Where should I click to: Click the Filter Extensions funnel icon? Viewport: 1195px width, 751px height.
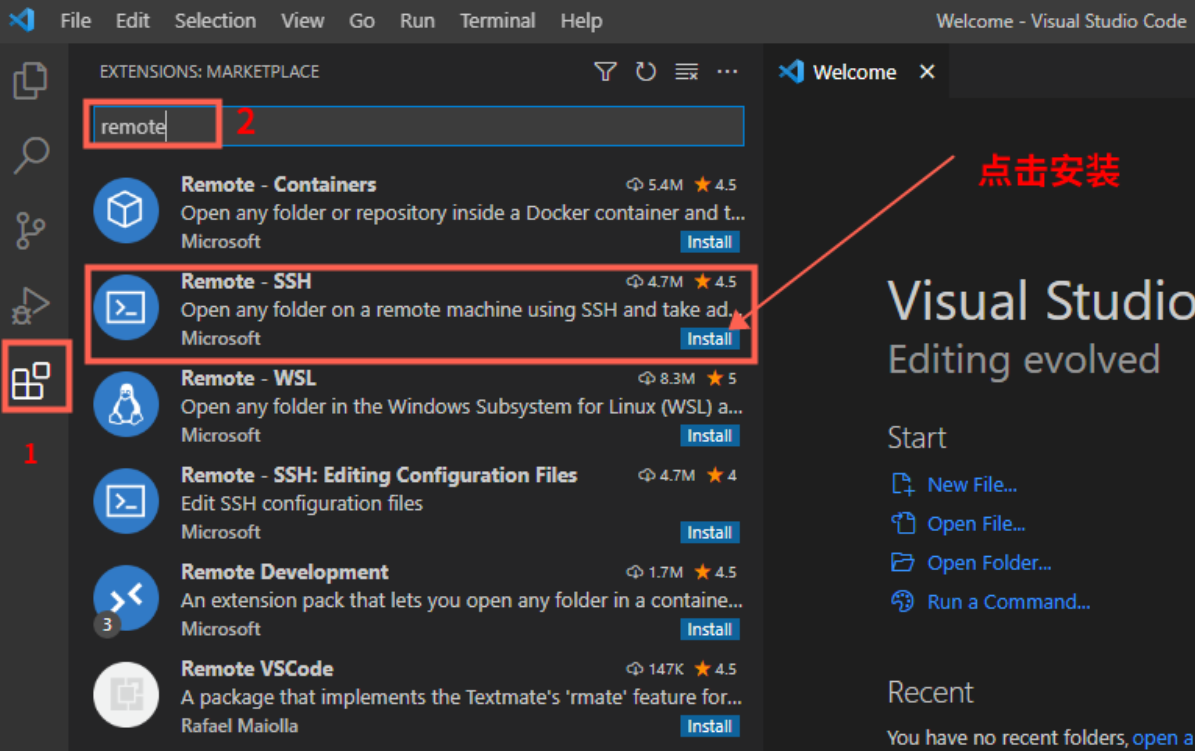click(605, 72)
